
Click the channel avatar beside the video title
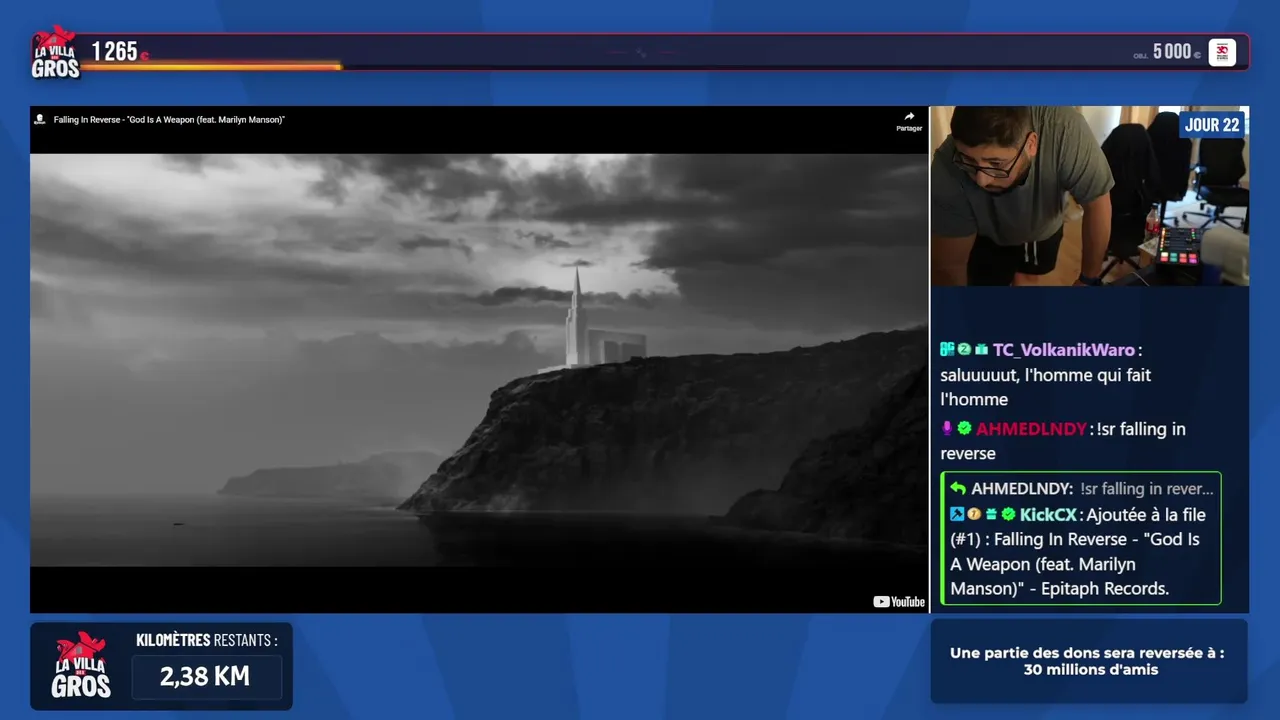[40, 119]
